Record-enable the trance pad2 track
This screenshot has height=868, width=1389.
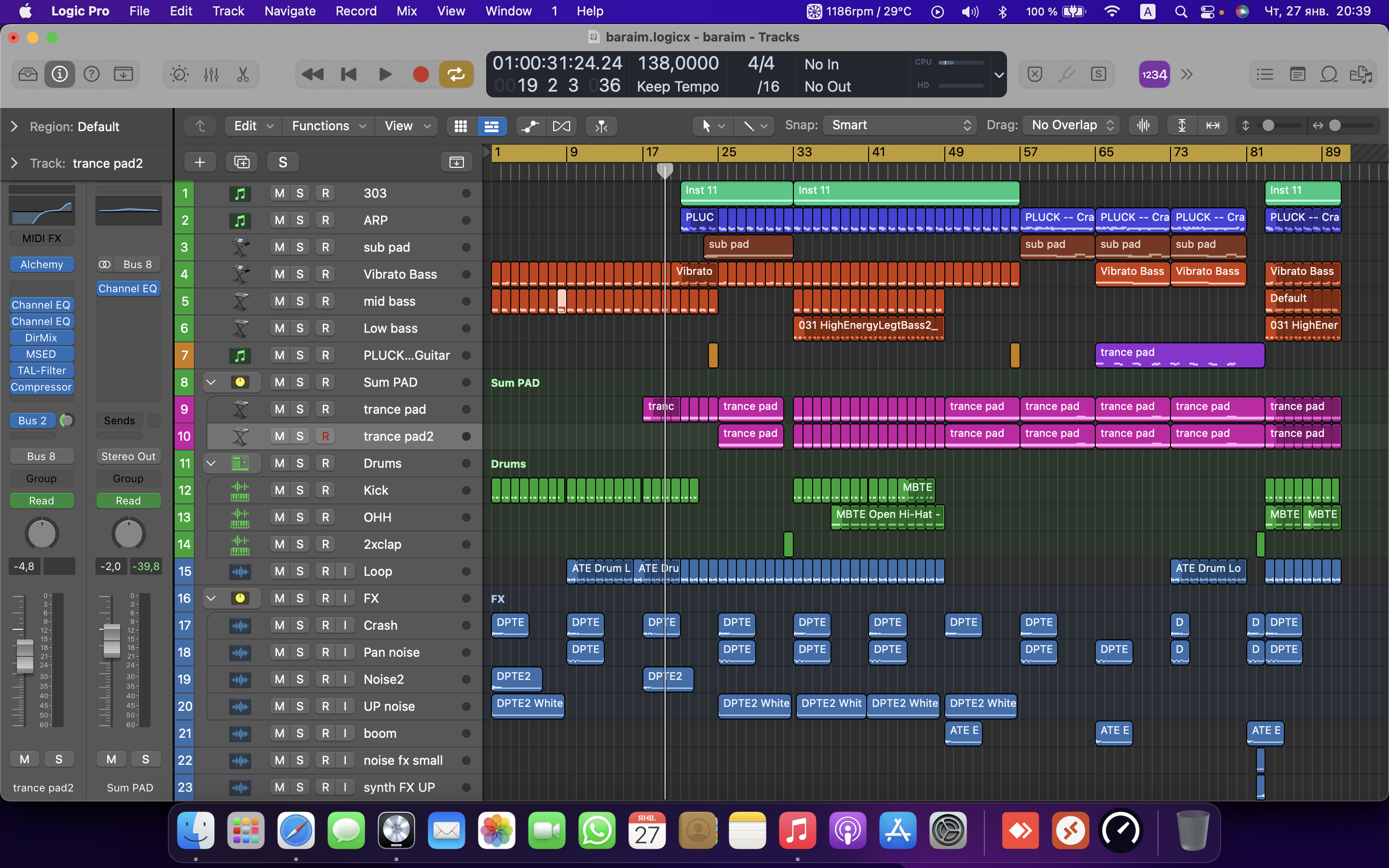[x=326, y=436]
